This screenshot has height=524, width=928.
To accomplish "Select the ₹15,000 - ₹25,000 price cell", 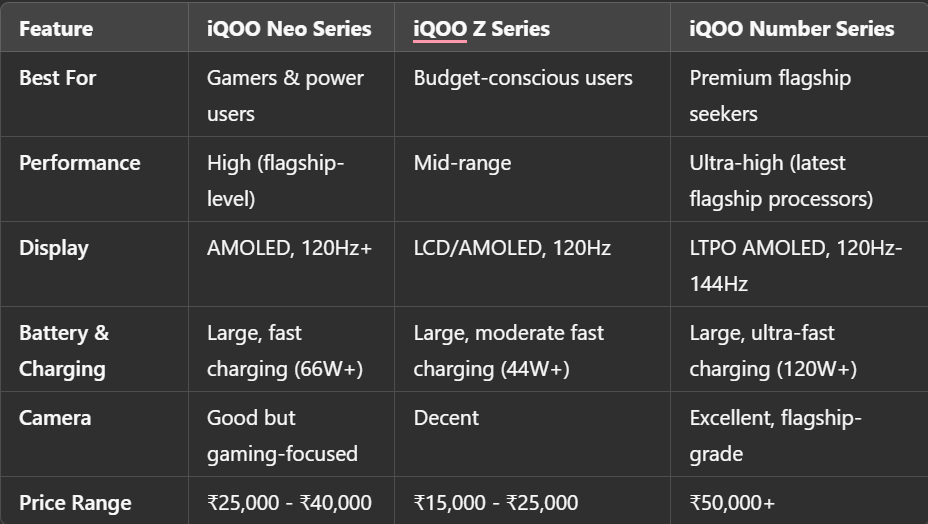I will [x=496, y=502].
